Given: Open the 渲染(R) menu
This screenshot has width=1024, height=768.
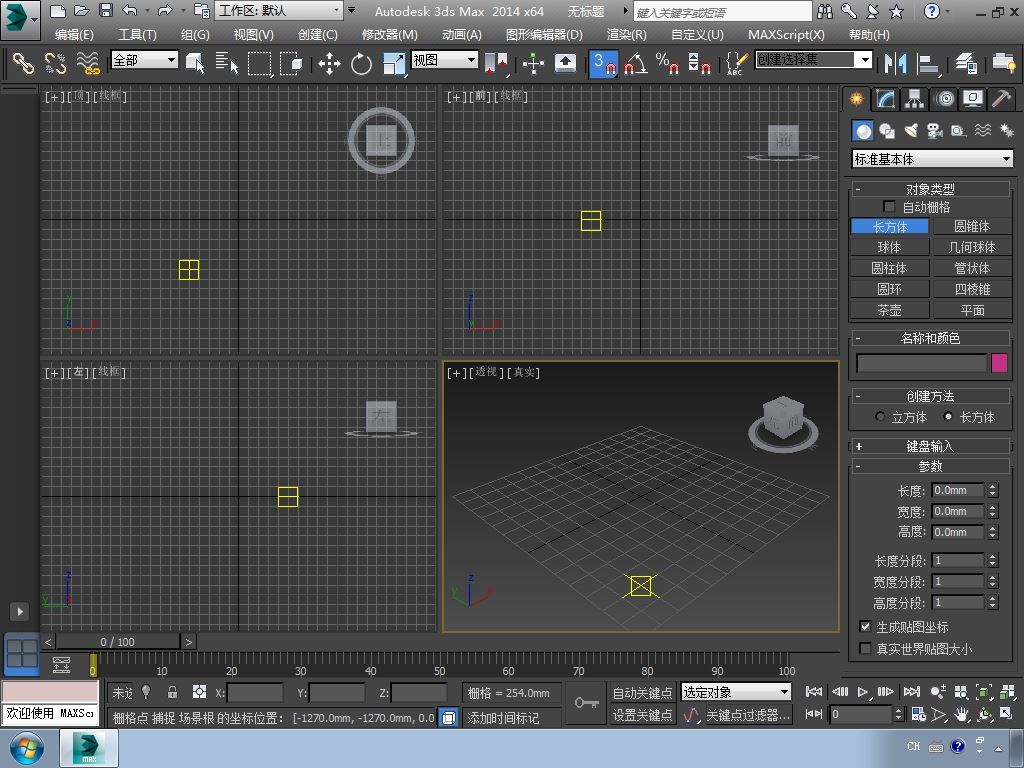Looking at the screenshot, I should [x=626, y=34].
